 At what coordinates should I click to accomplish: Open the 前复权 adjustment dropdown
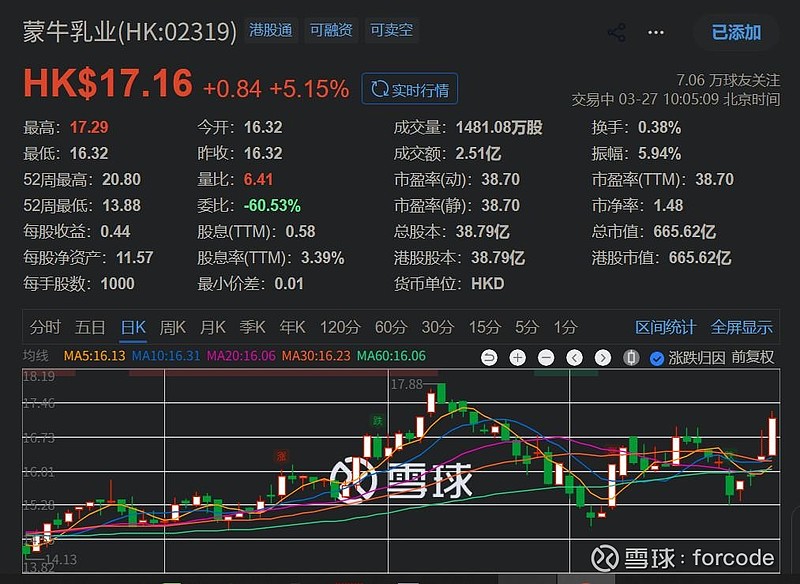pyautogui.click(x=753, y=358)
